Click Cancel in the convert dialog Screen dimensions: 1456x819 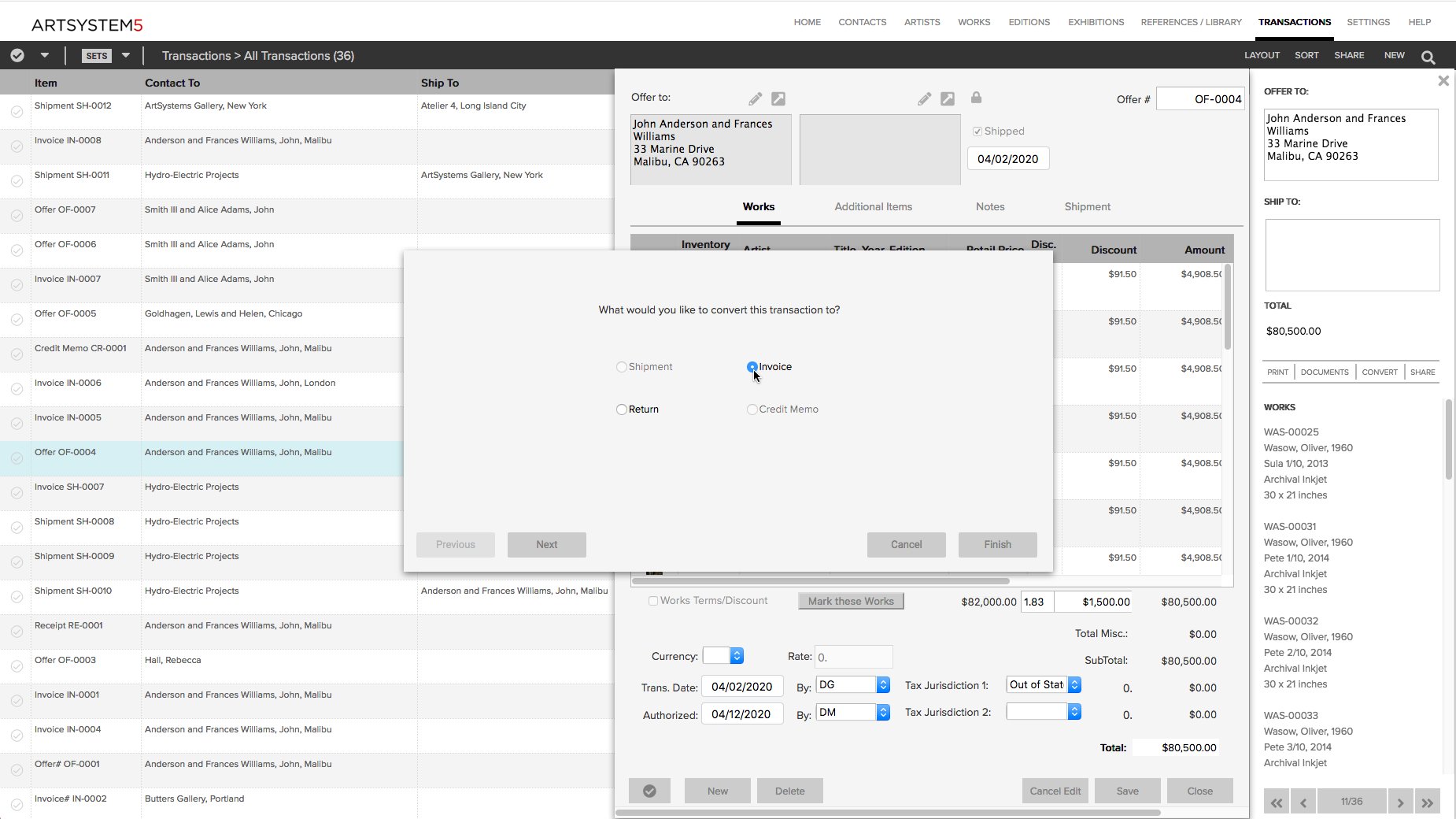[x=907, y=544]
